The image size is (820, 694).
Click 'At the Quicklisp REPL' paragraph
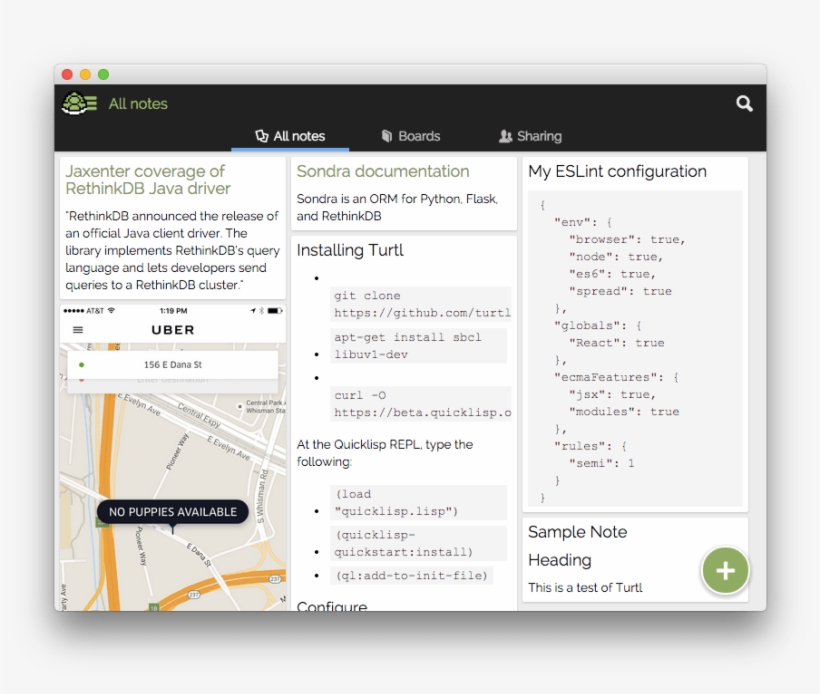point(385,453)
